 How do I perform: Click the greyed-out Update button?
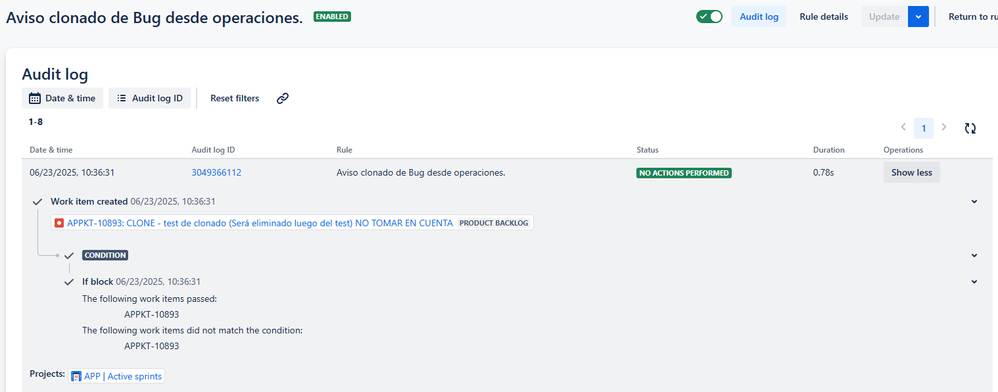pos(884,17)
